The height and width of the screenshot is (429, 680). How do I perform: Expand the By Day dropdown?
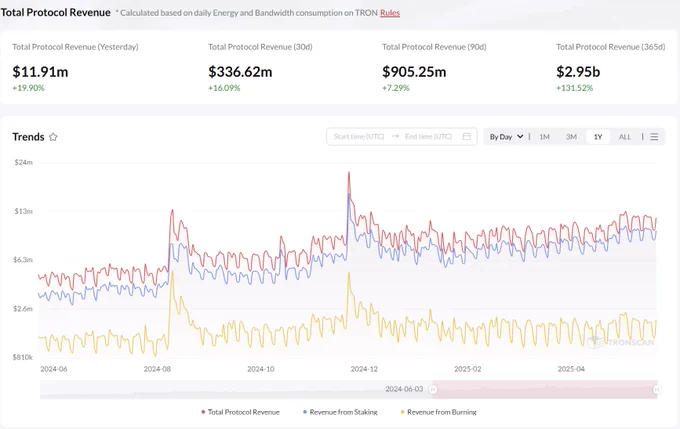(x=506, y=137)
